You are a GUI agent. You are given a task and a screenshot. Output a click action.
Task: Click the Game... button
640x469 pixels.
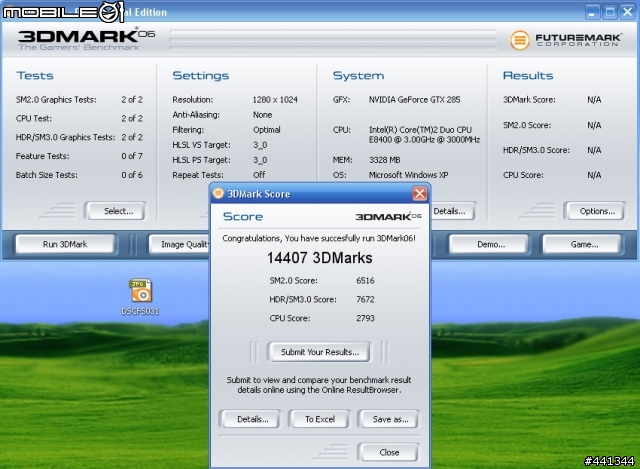tap(582, 244)
